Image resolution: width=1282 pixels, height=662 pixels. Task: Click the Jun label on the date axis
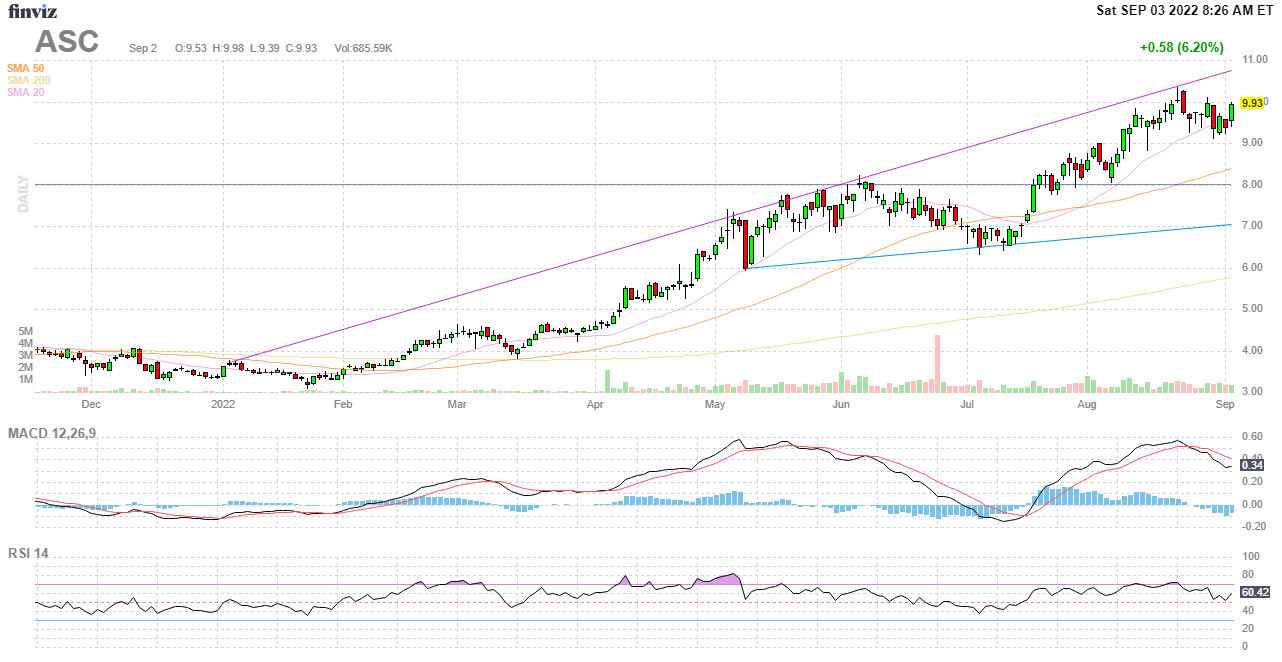coord(841,405)
